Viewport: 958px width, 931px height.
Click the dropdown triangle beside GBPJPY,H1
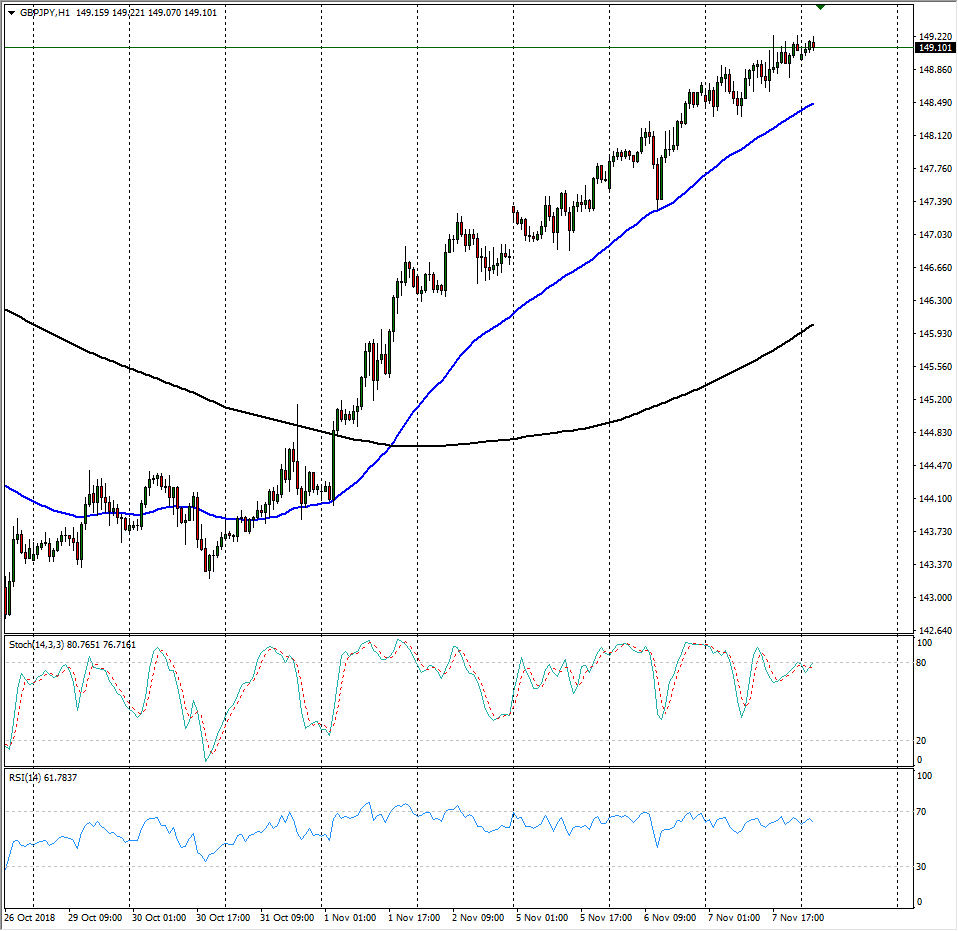click(x=11, y=13)
